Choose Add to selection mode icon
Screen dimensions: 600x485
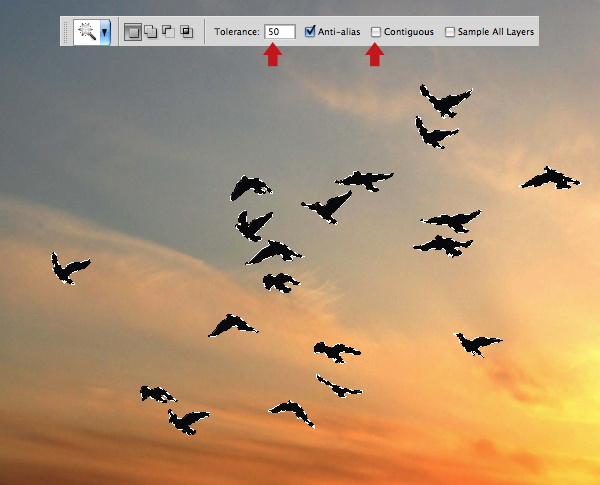[x=151, y=32]
